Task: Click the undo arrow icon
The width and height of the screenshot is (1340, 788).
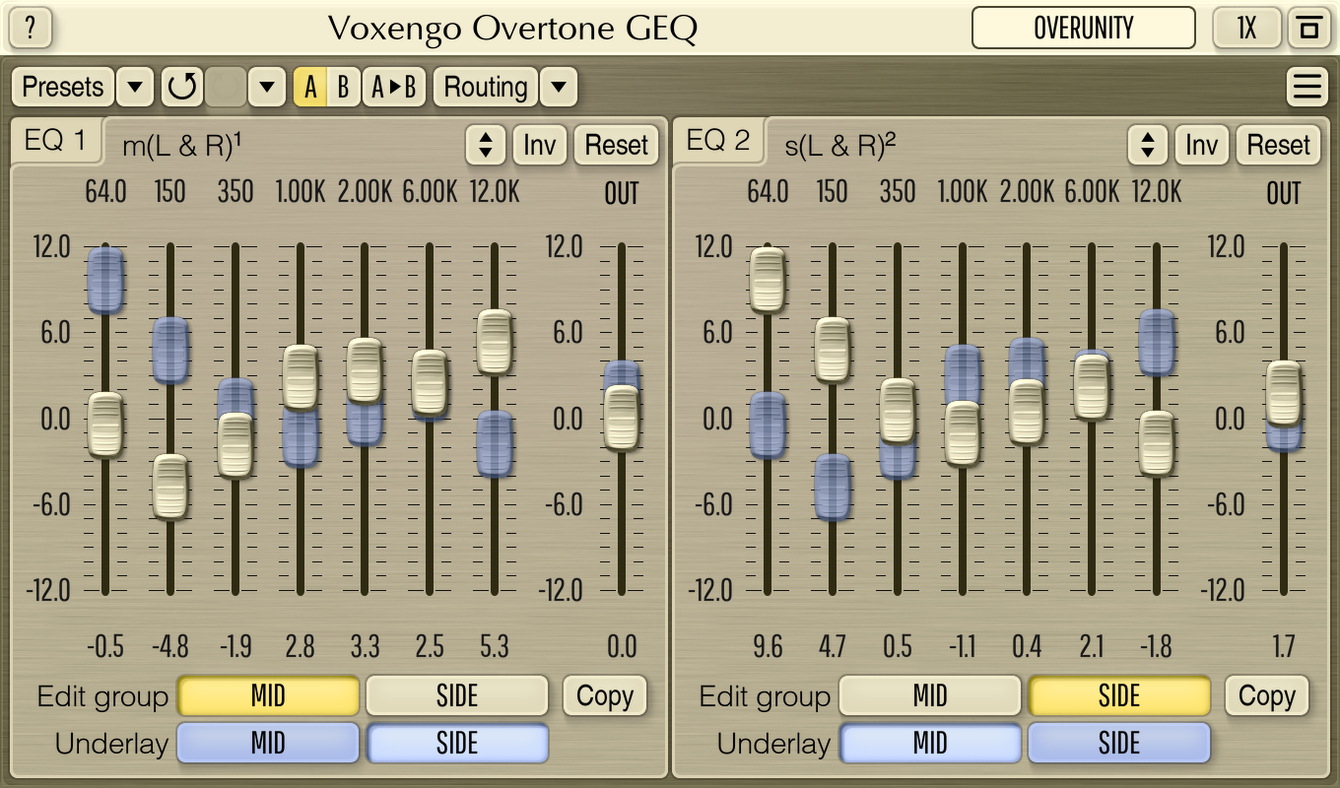Action: tap(182, 87)
